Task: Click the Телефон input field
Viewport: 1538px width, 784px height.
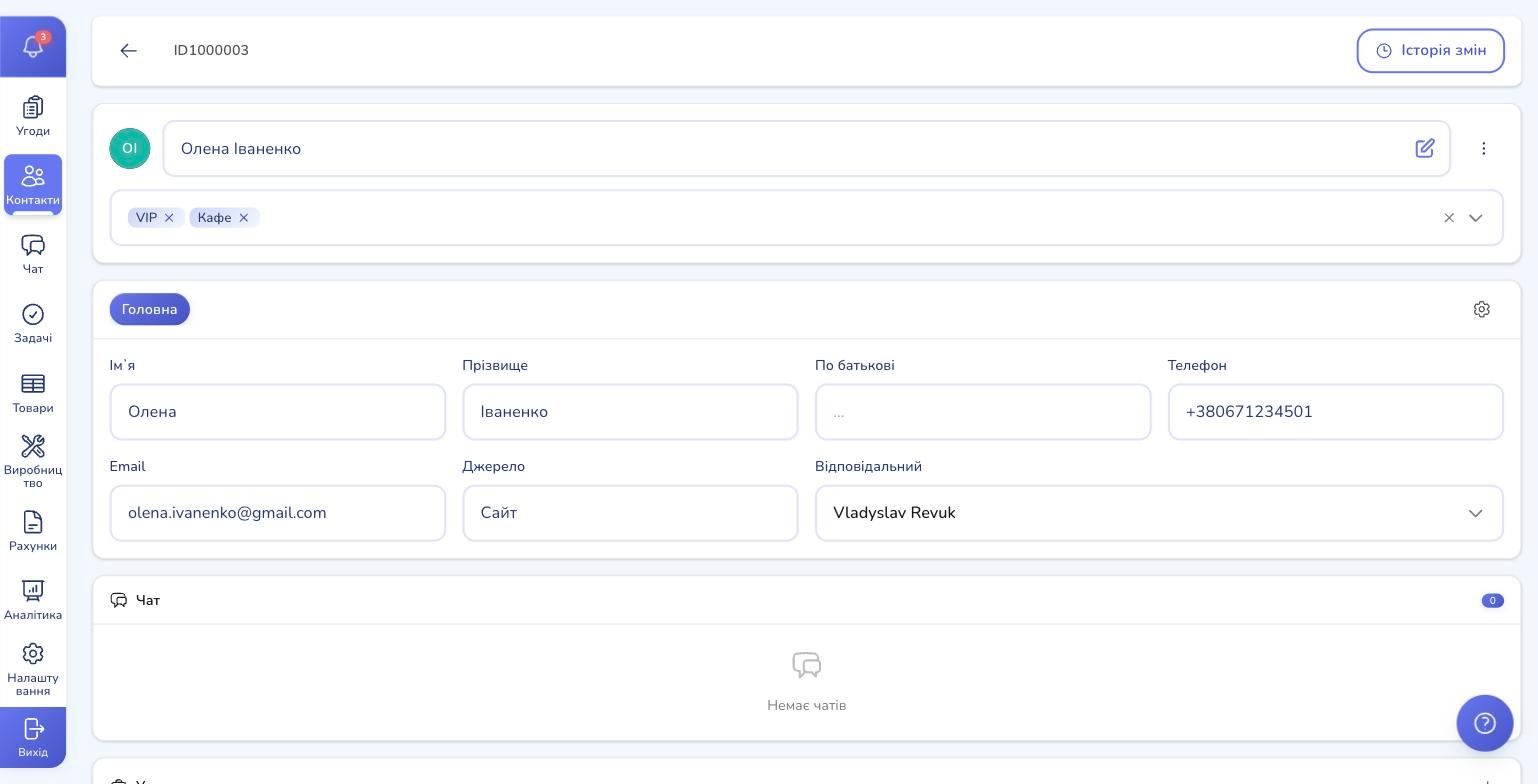Action: pos(1336,412)
